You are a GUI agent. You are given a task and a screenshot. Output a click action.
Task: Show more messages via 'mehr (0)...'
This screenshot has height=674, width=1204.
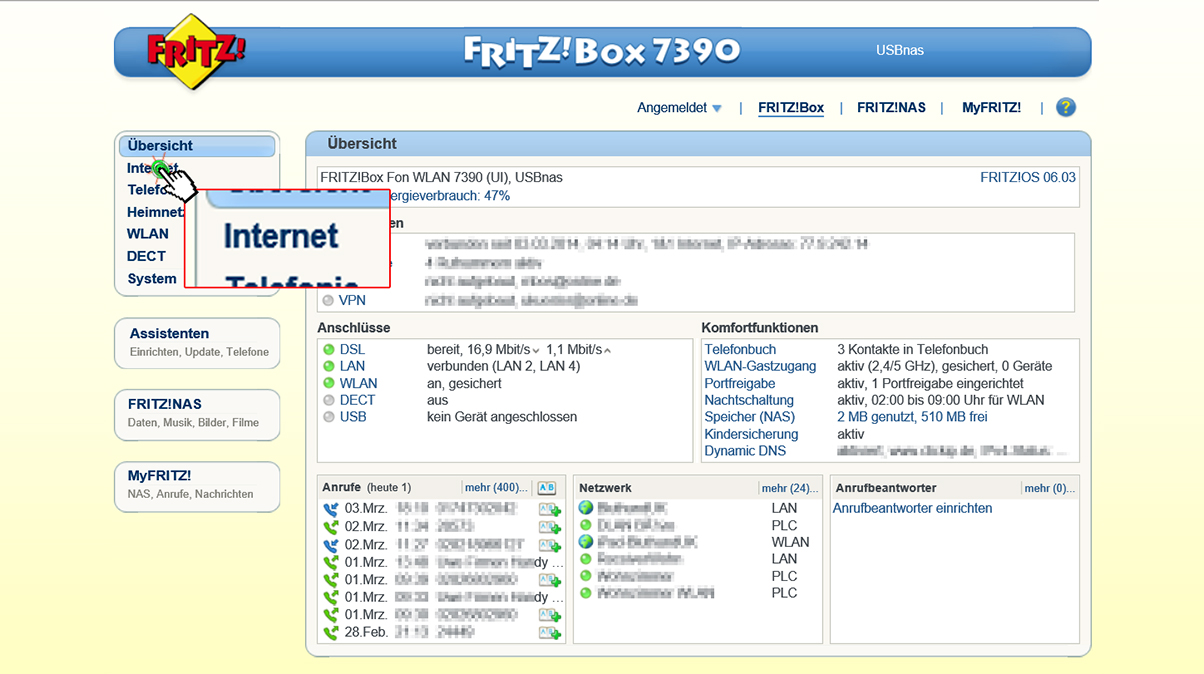pos(1049,488)
